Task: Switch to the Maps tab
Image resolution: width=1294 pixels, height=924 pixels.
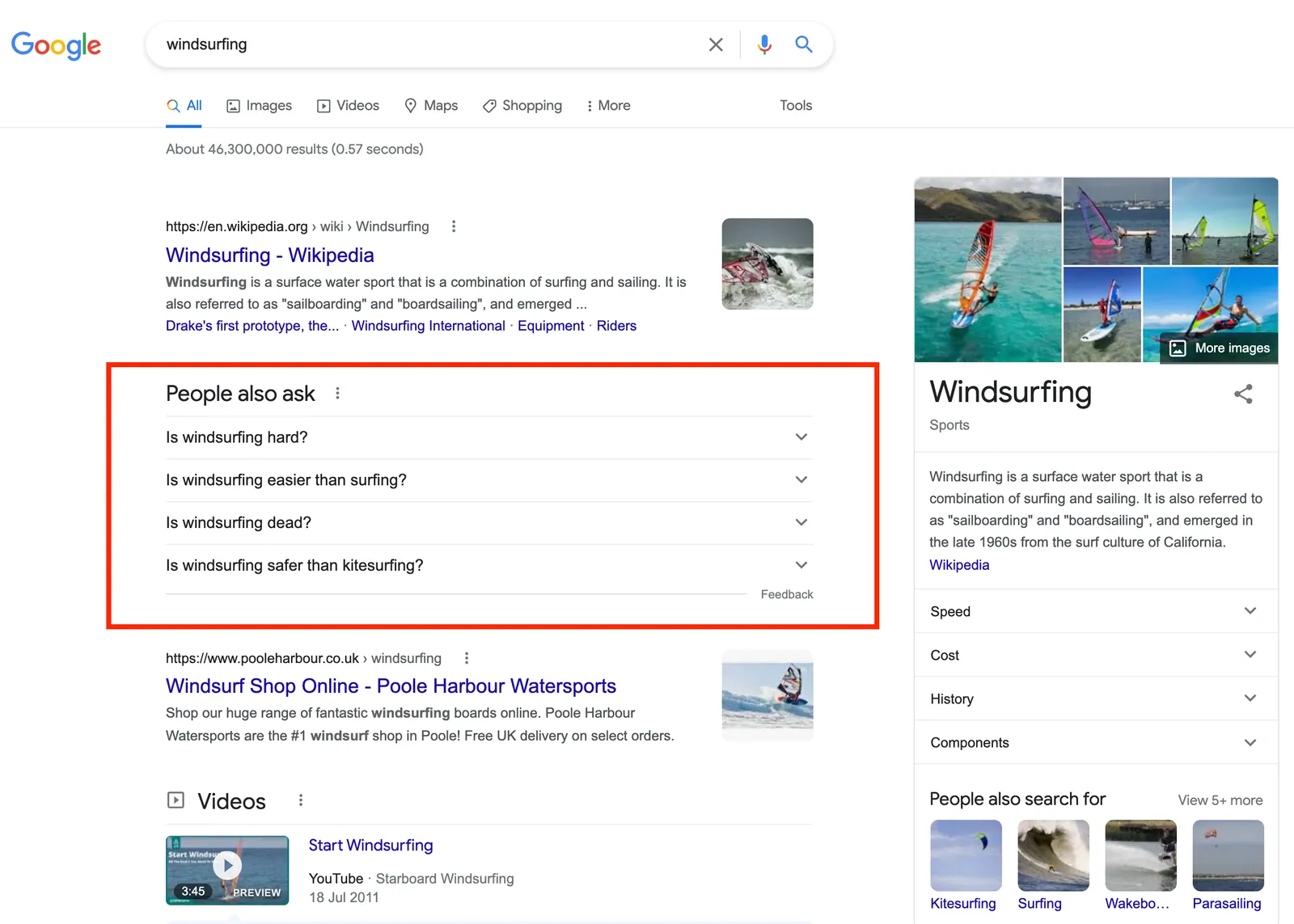Action: 431,106
